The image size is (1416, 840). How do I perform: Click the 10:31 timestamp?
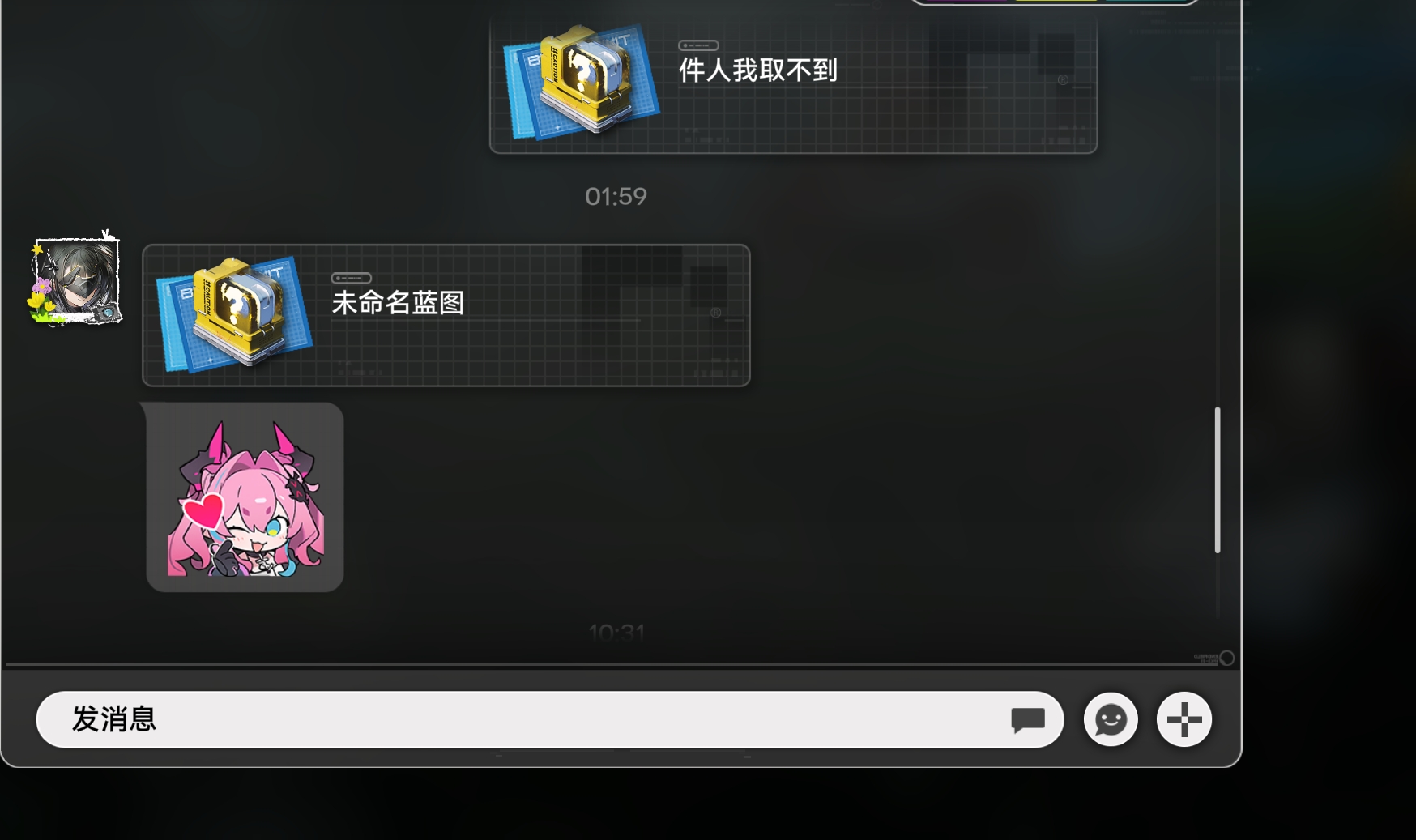click(x=616, y=632)
